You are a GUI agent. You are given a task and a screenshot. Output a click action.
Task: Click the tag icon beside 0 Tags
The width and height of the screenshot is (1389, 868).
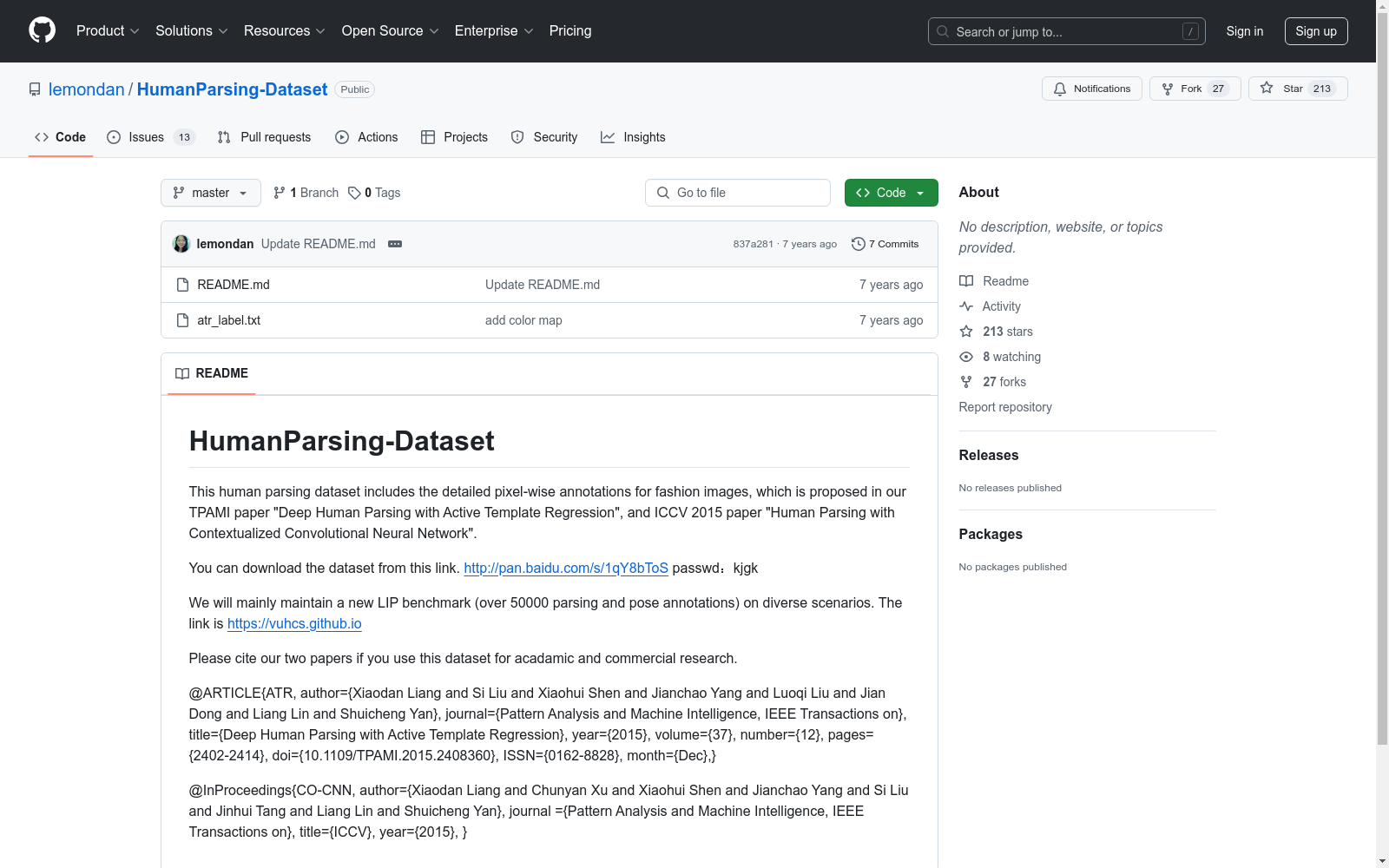click(354, 193)
